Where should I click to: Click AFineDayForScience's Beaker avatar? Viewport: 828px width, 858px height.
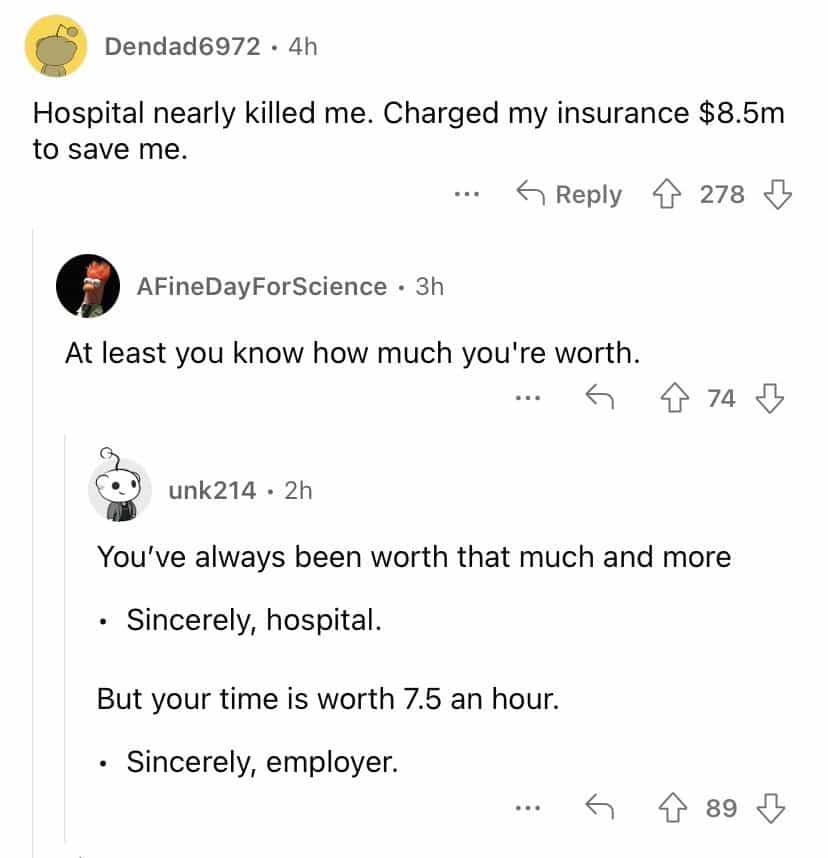(88, 286)
